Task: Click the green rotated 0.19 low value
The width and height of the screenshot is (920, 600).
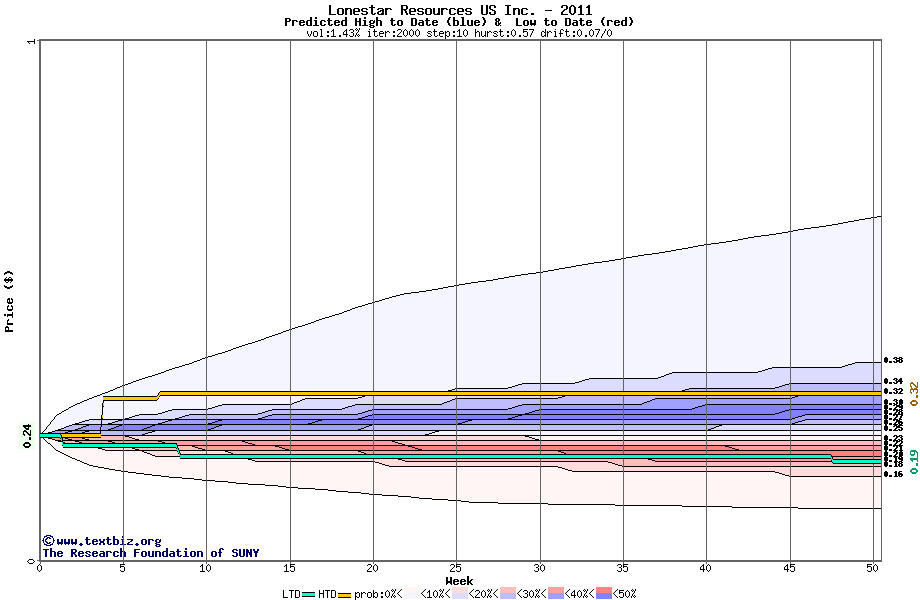Action: click(913, 462)
